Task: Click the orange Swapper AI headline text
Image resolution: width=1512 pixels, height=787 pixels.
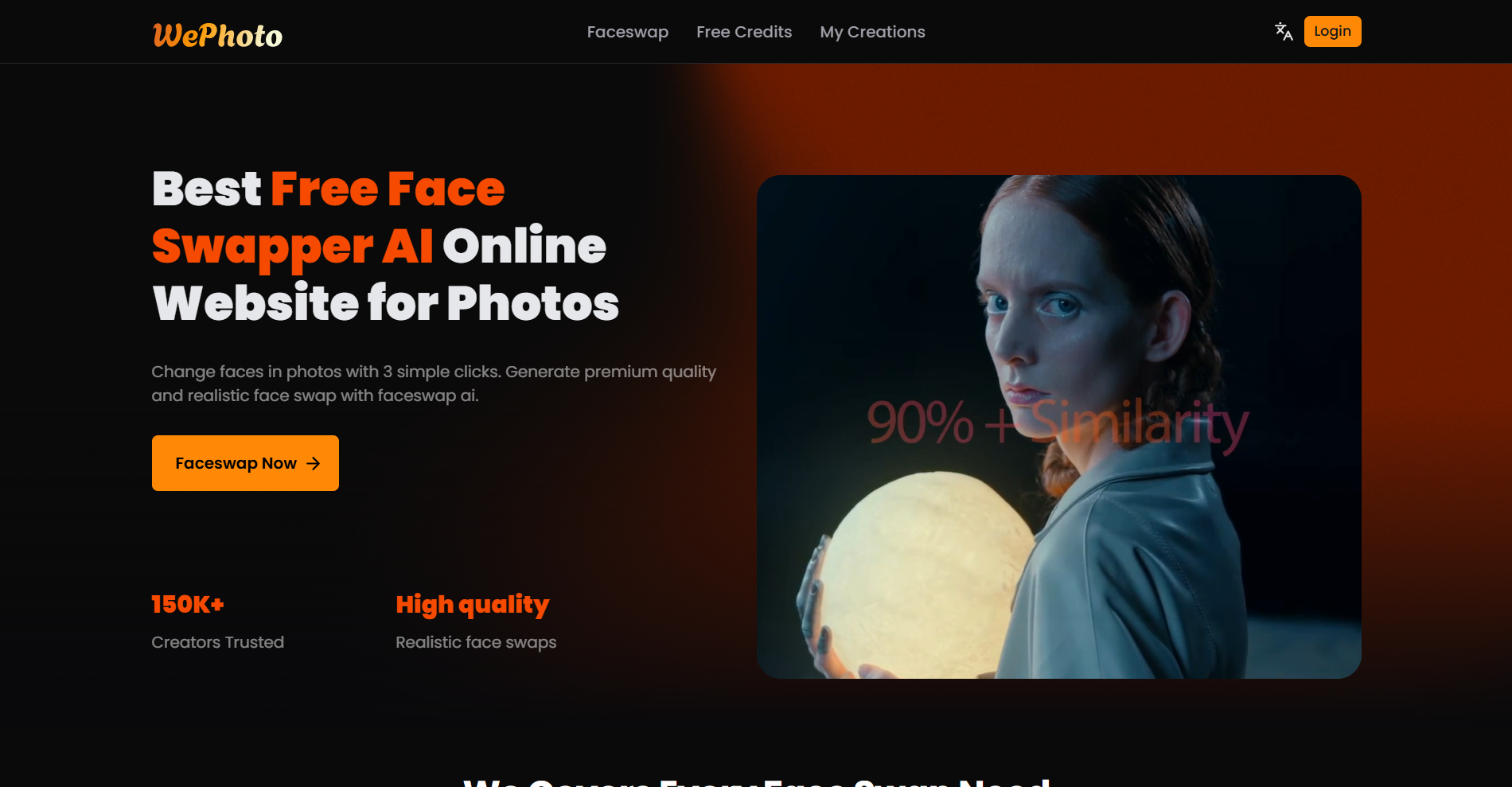Action: coord(292,247)
